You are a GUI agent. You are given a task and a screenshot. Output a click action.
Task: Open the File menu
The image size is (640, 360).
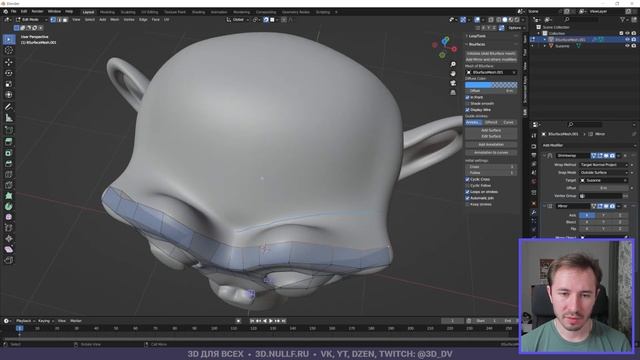13,11
